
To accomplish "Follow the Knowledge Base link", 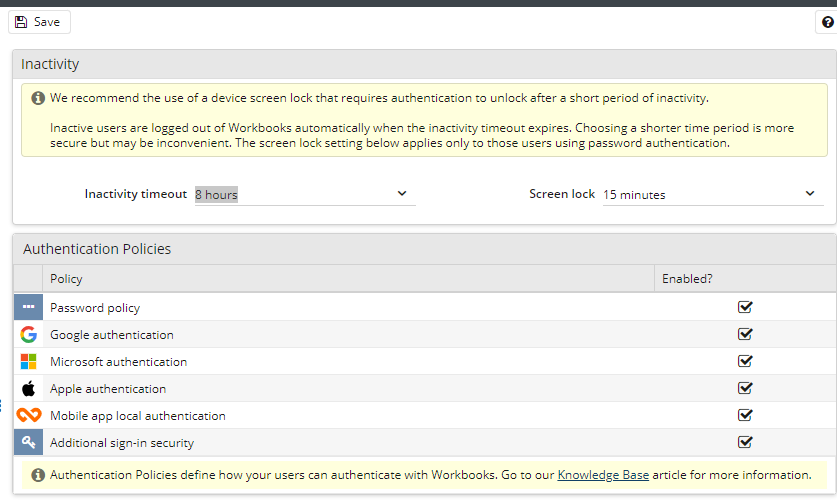I will (603, 475).
